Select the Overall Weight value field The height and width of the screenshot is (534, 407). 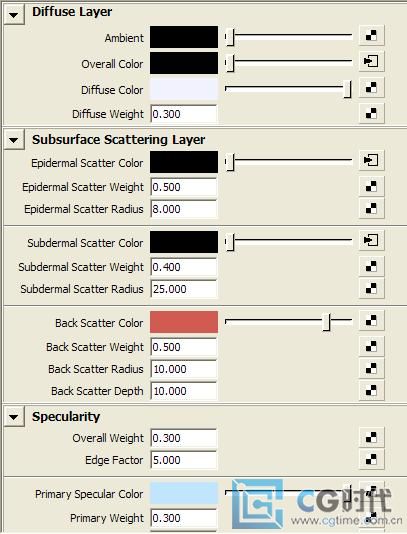pos(184,438)
